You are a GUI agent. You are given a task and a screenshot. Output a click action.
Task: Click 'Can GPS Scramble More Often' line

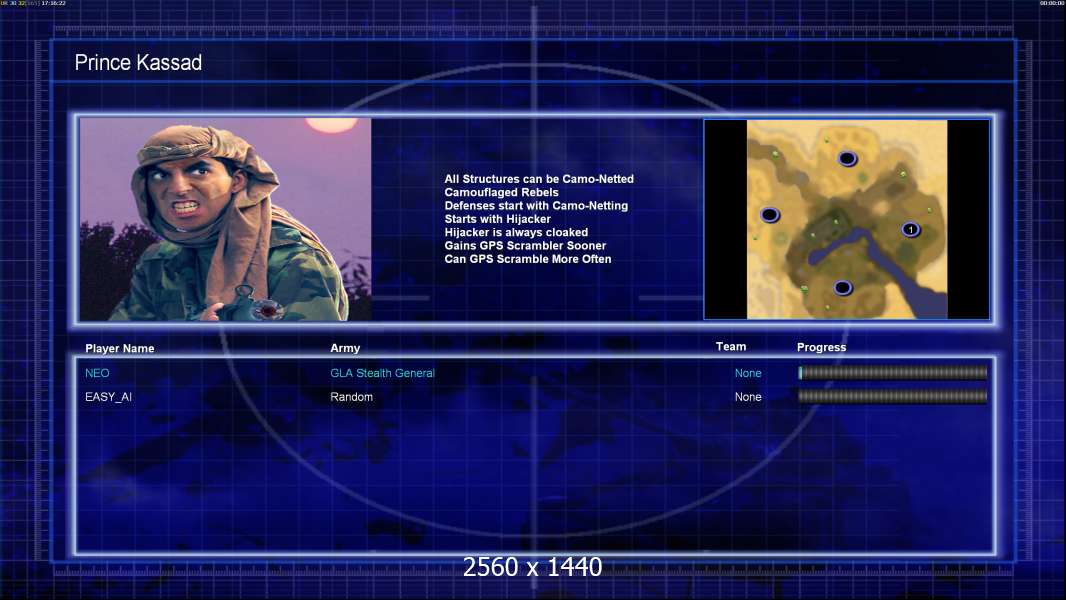(x=528, y=259)
